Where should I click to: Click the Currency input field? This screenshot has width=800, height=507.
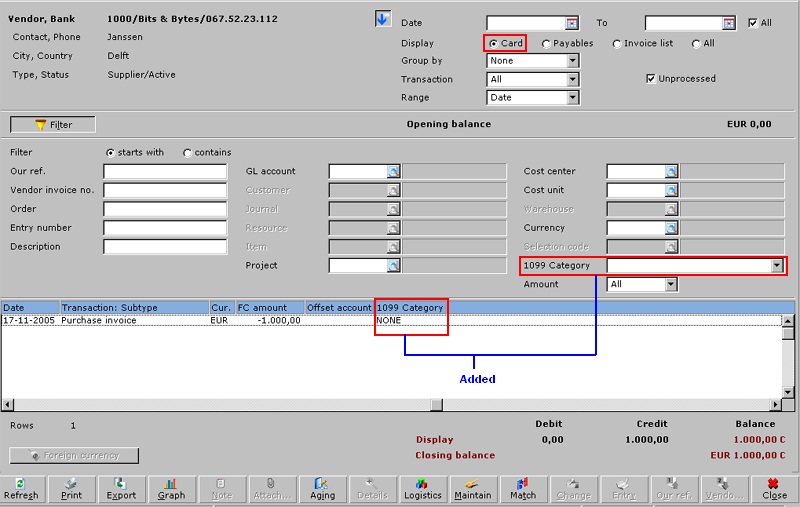coord(636,228)
